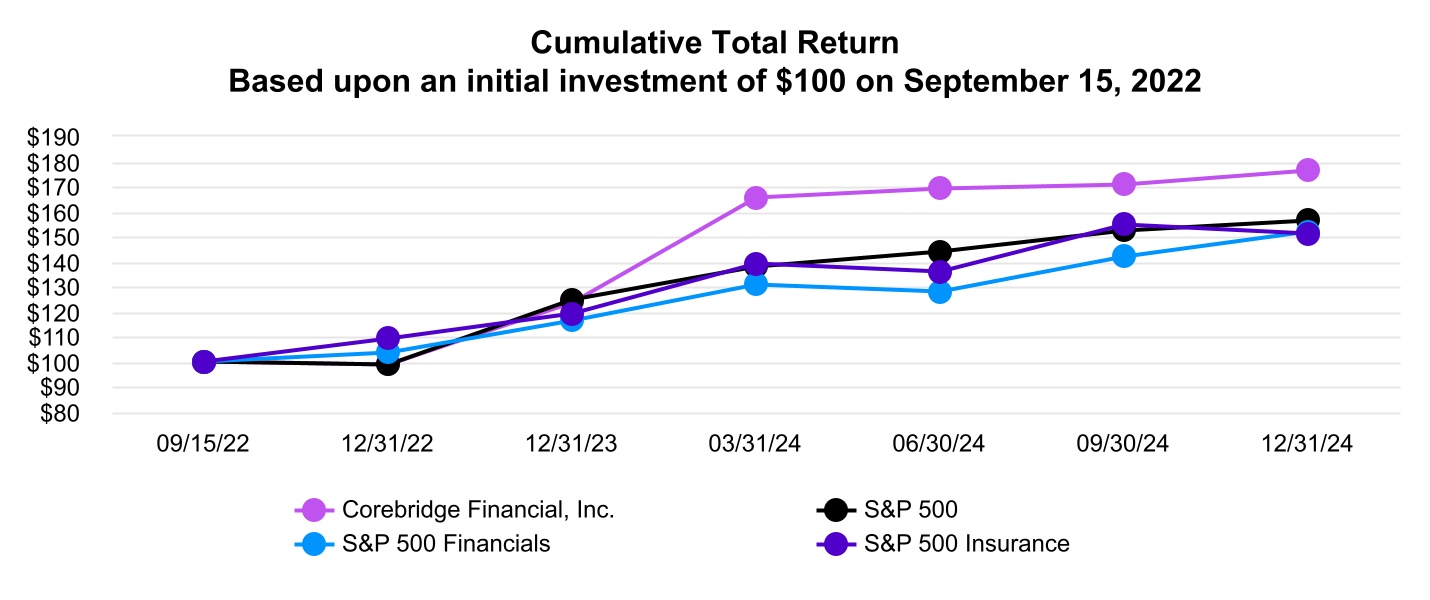Click S&P 500 Insurance point at 12/31/22
1430x600 pixels.
[388, 338]
